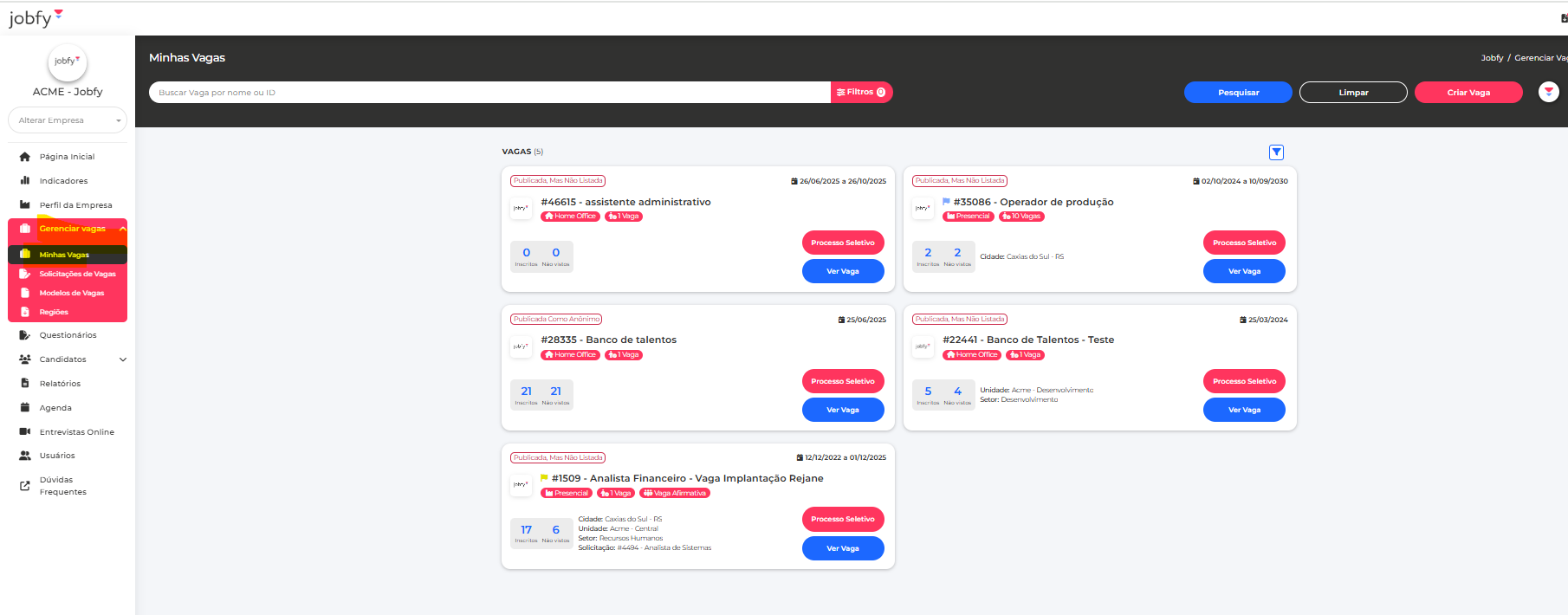Open the round red dropdown icon beside Criar Vaga
The height and width of the screenshot is (615, 1568).
pyautogui.click(x=1548, y=92)
